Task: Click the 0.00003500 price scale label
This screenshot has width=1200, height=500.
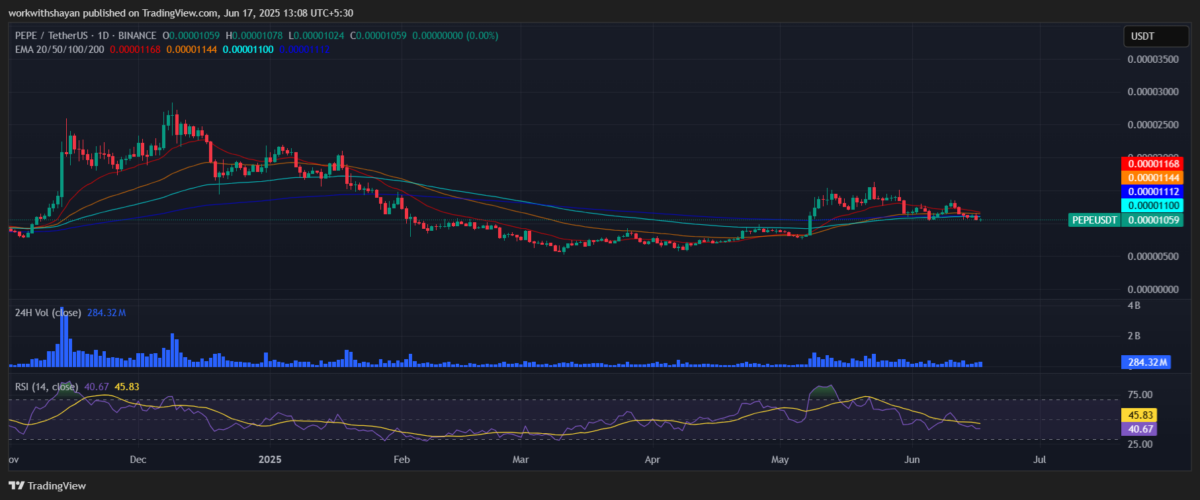Action: 1153,59
